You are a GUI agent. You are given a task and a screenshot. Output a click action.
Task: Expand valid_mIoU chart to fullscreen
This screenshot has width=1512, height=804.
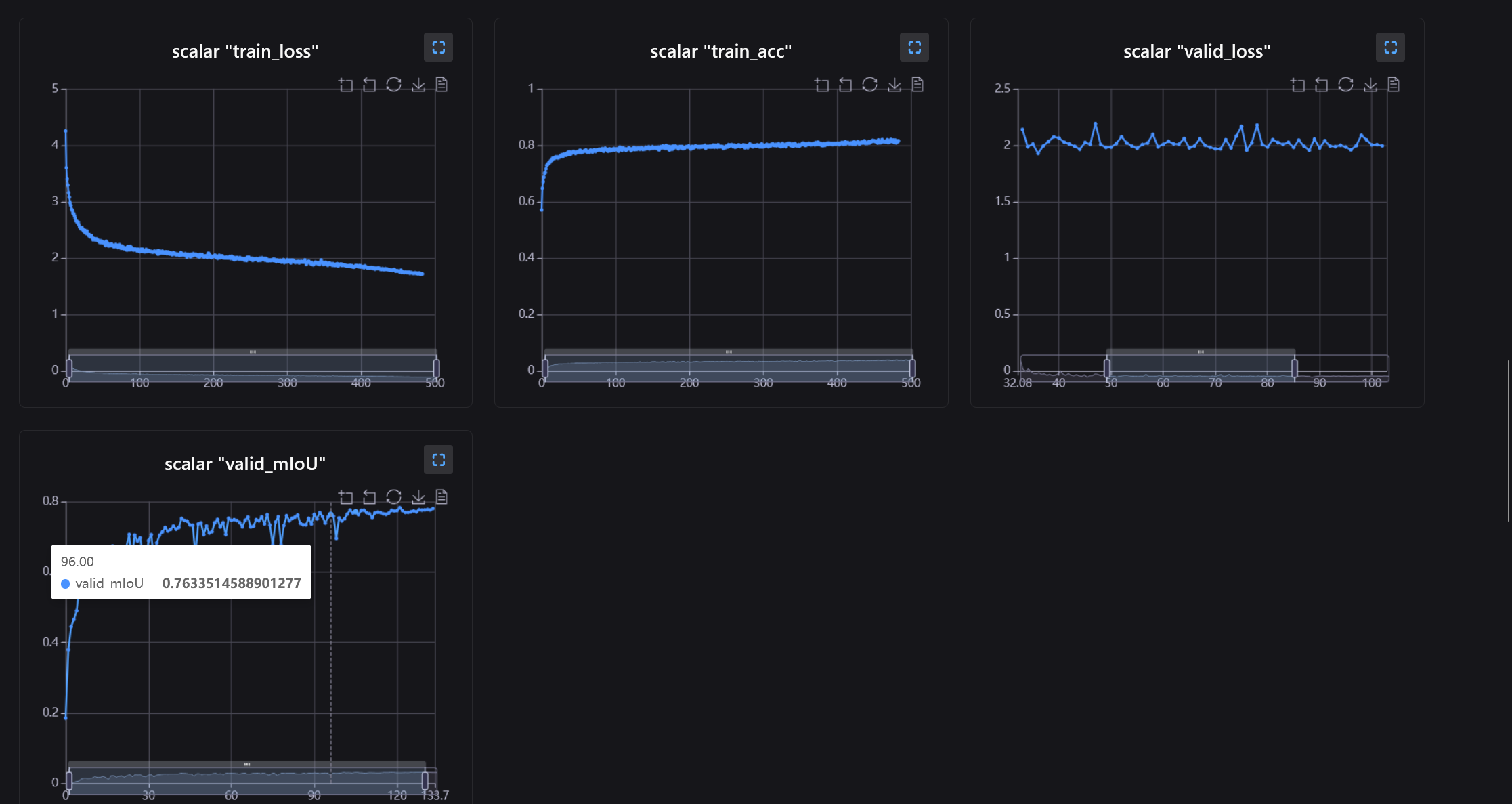[438, 460]
